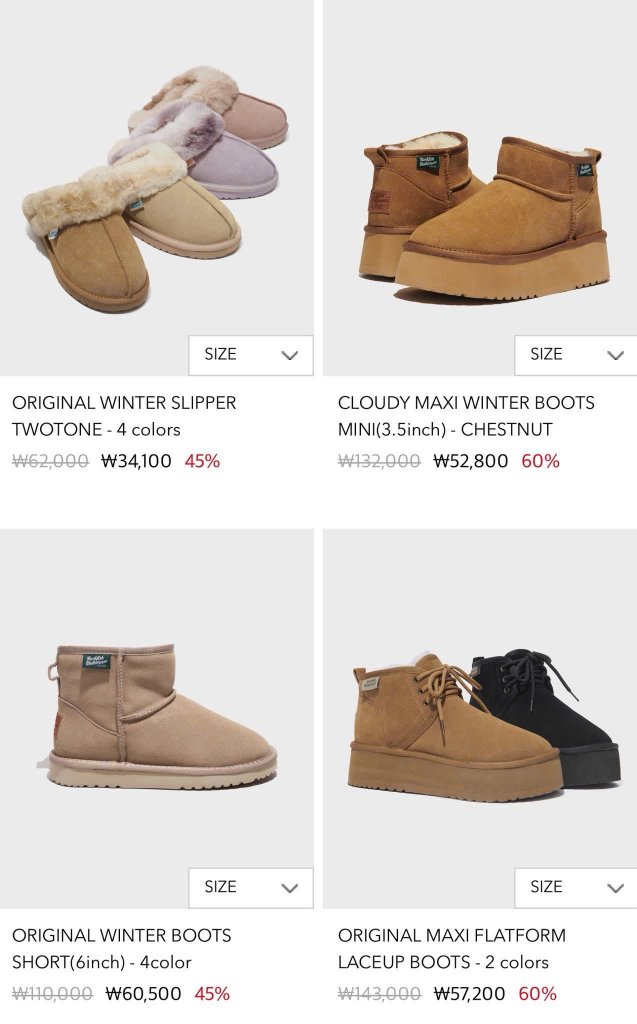Open SIZE dropdown for Original Winter Boots Short

[x=251, y=888]
